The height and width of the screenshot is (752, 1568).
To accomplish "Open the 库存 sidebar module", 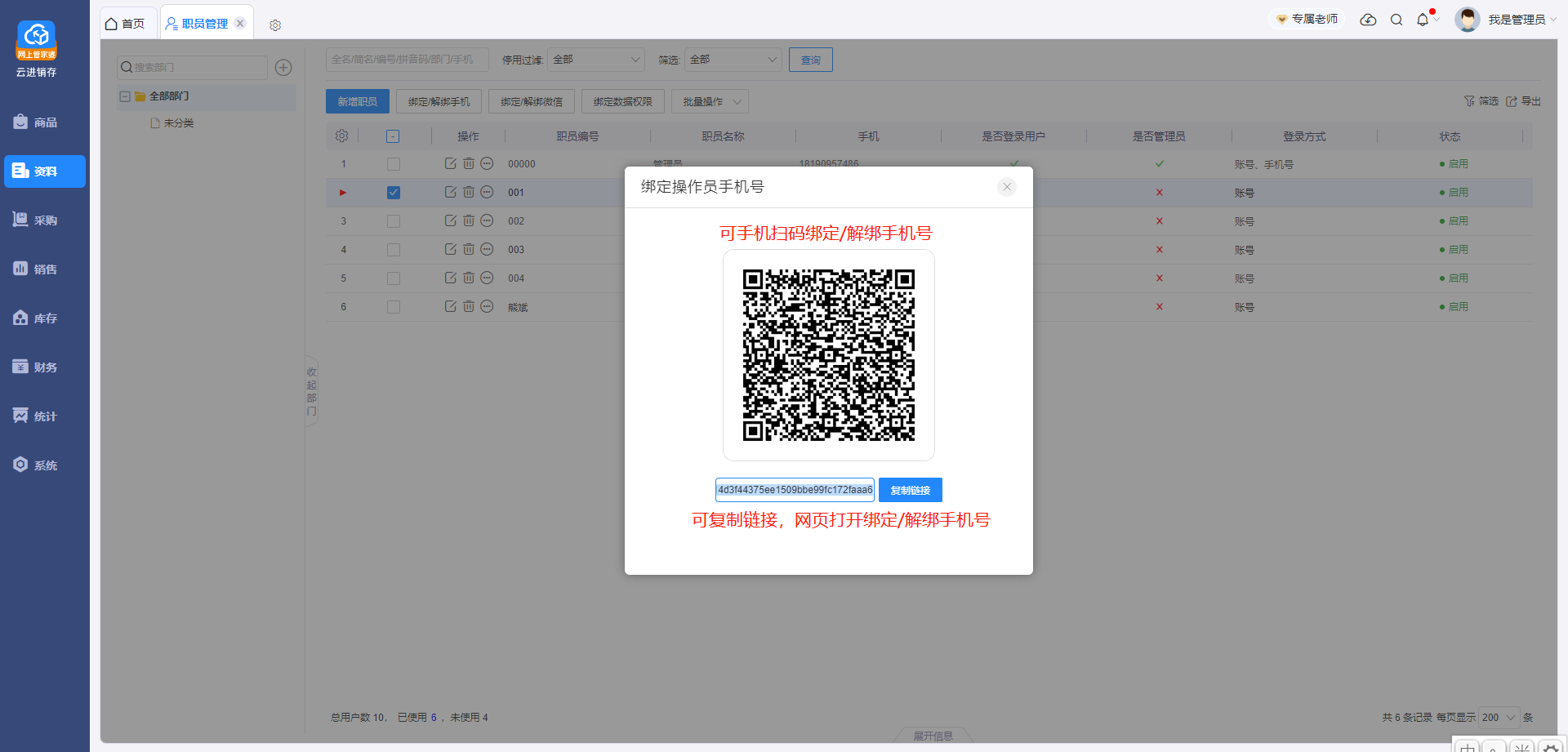I will coord(45,318).
